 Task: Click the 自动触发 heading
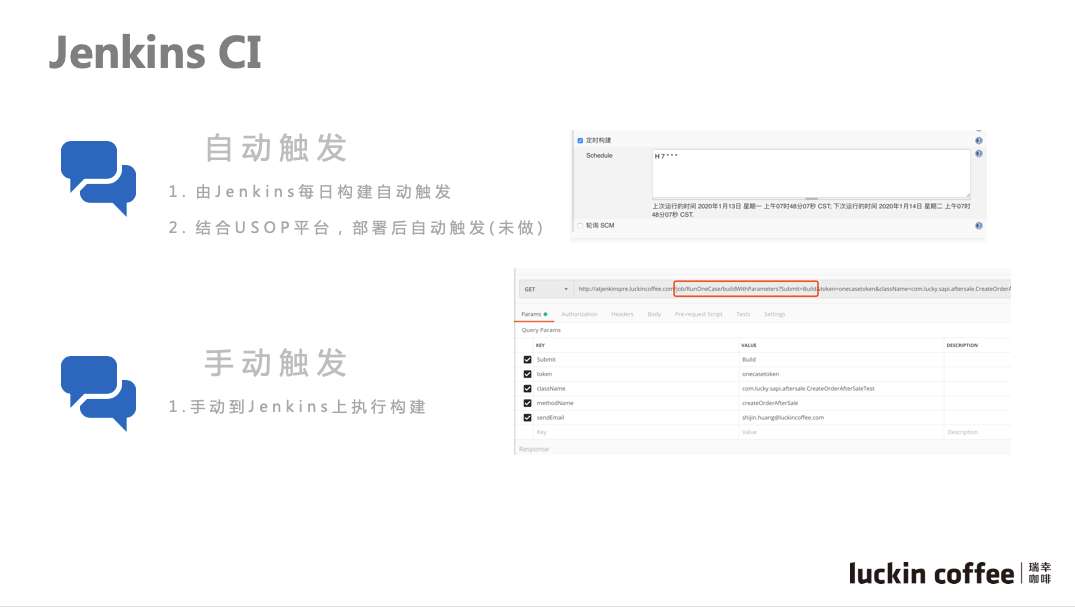pyautogui.click(x=276, y=148)
